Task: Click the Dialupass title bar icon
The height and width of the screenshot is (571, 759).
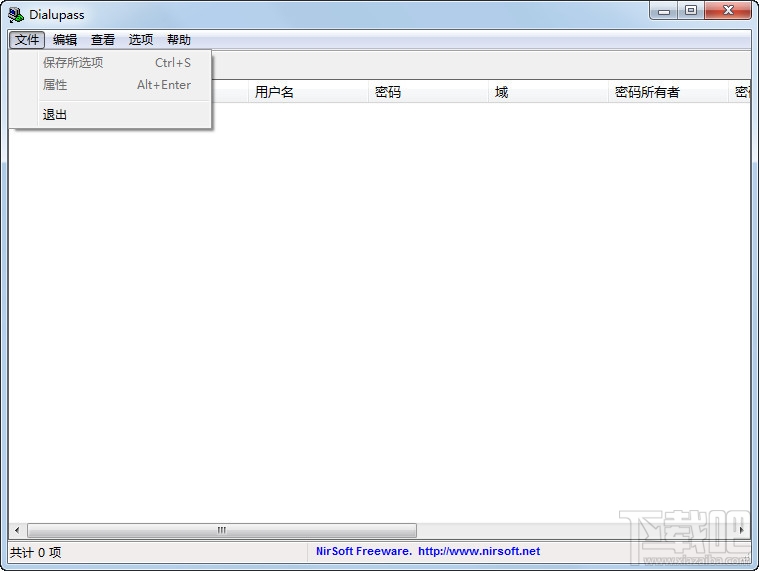Action: click(x=16, y=15)
